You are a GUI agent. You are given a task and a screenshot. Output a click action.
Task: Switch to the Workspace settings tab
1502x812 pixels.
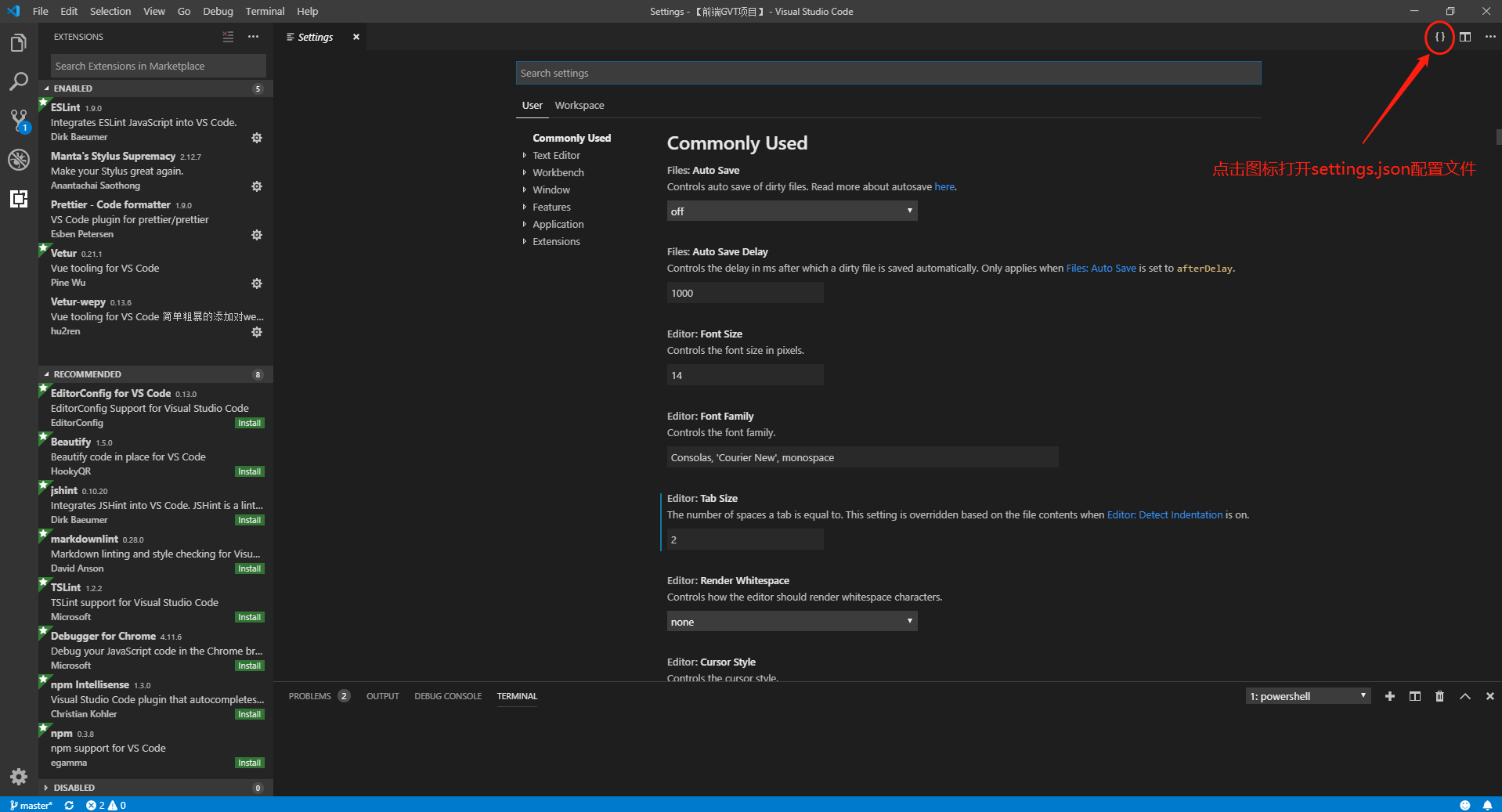[x=579, y=106]
